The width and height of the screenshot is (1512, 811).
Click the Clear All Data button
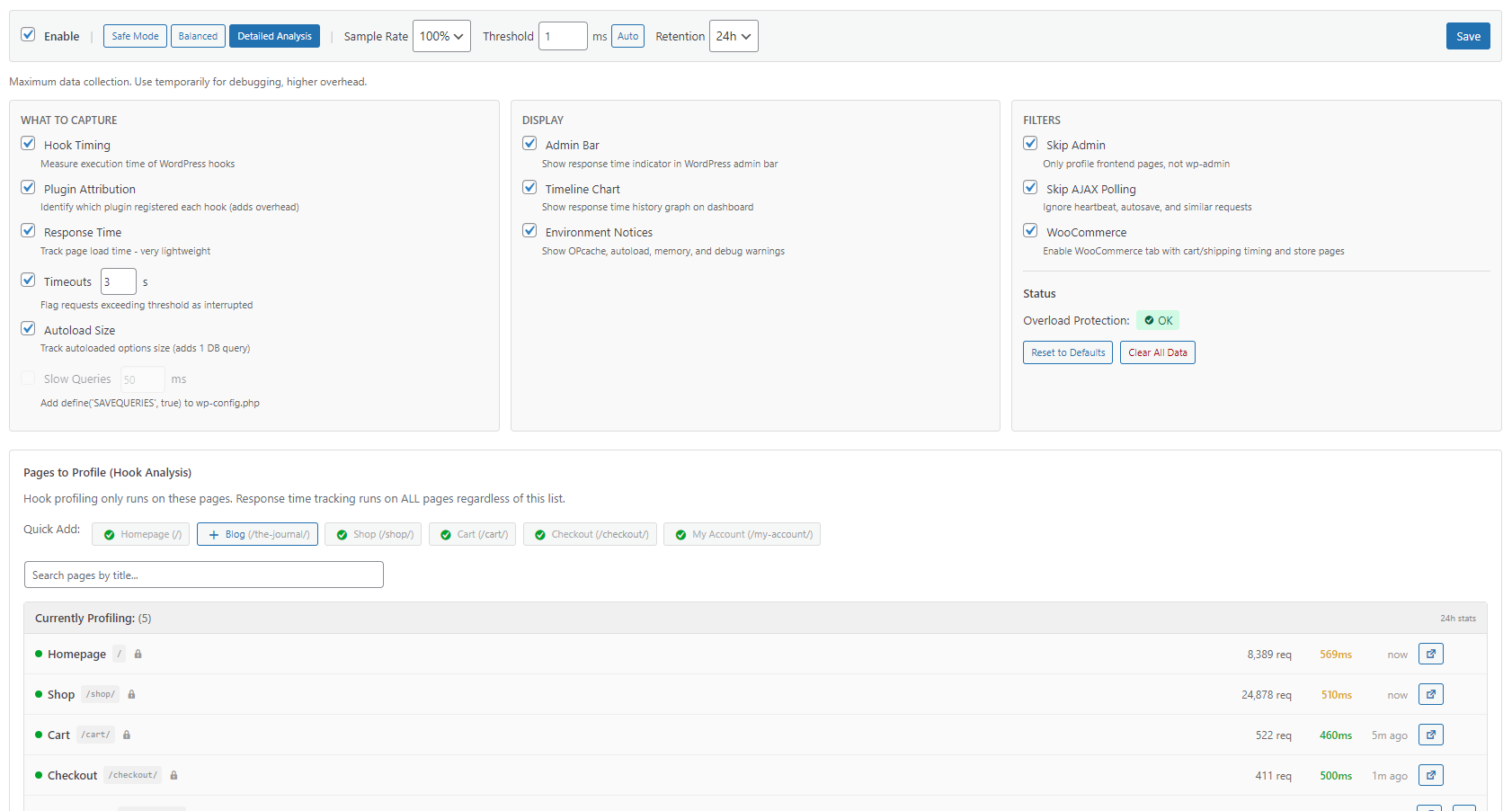[x=1158, y=352]
